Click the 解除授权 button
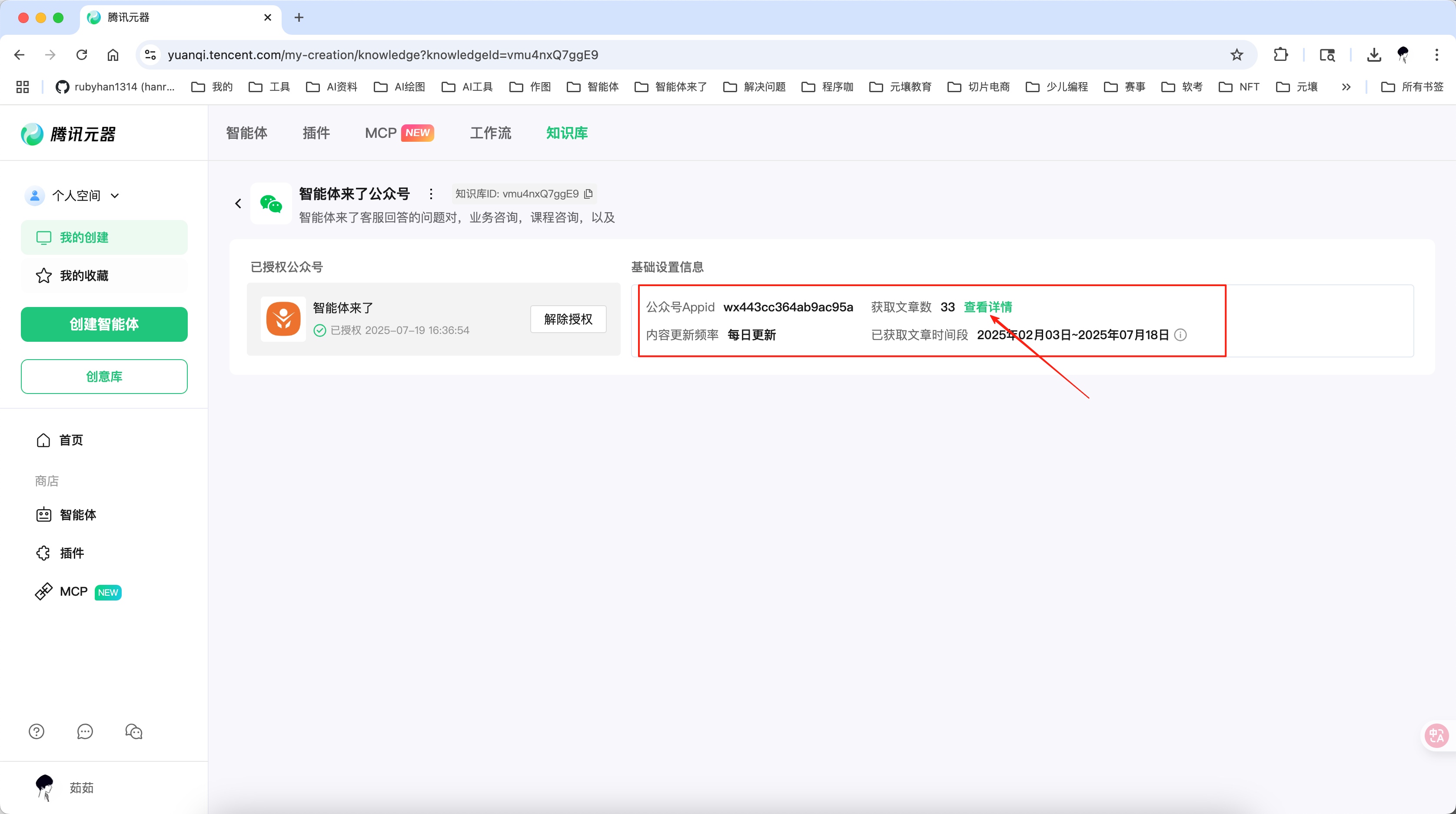1456x814 pixels. tap(568, 319)
